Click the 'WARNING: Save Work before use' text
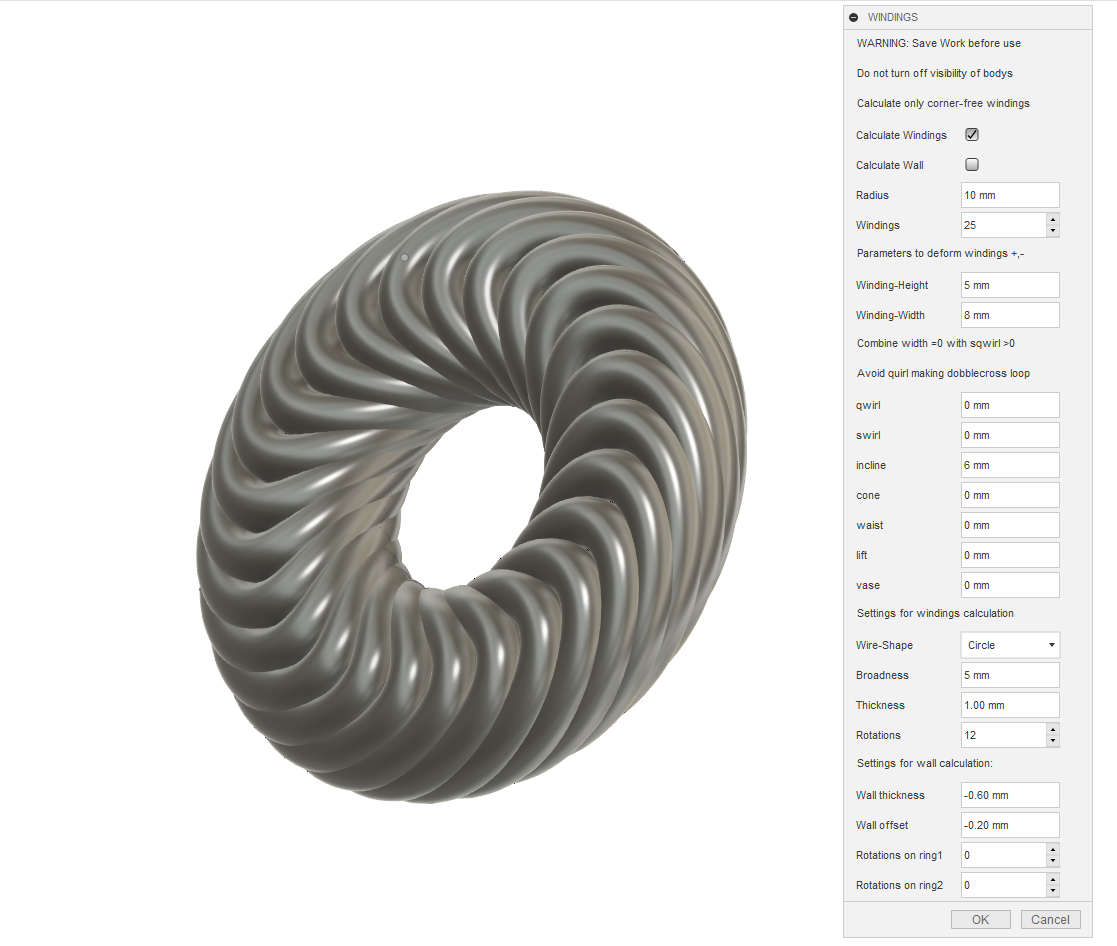Viewport: 1117px width, 946px height. 938,43
